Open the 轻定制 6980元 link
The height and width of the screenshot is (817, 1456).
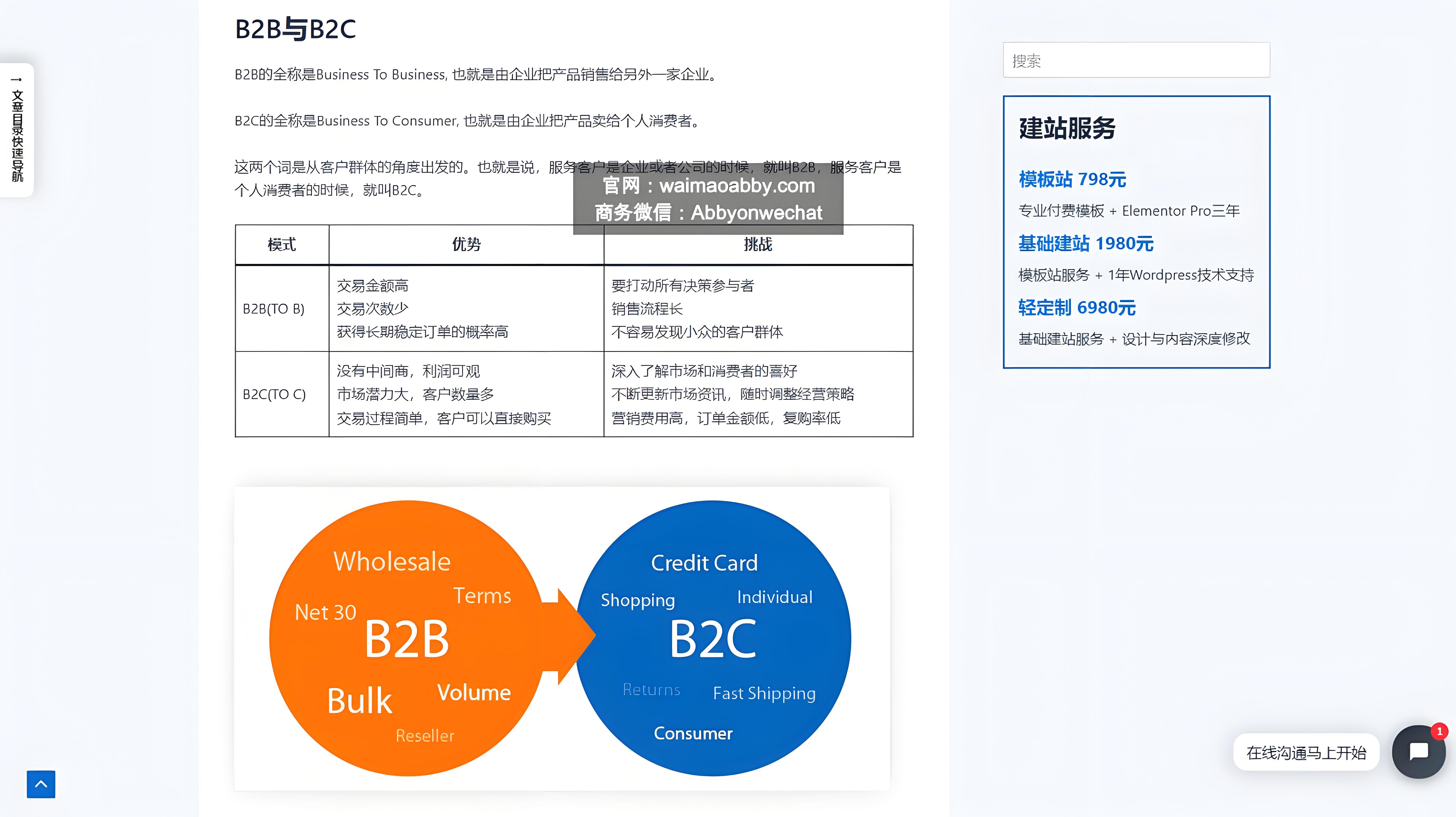[x=1077, y=307]
